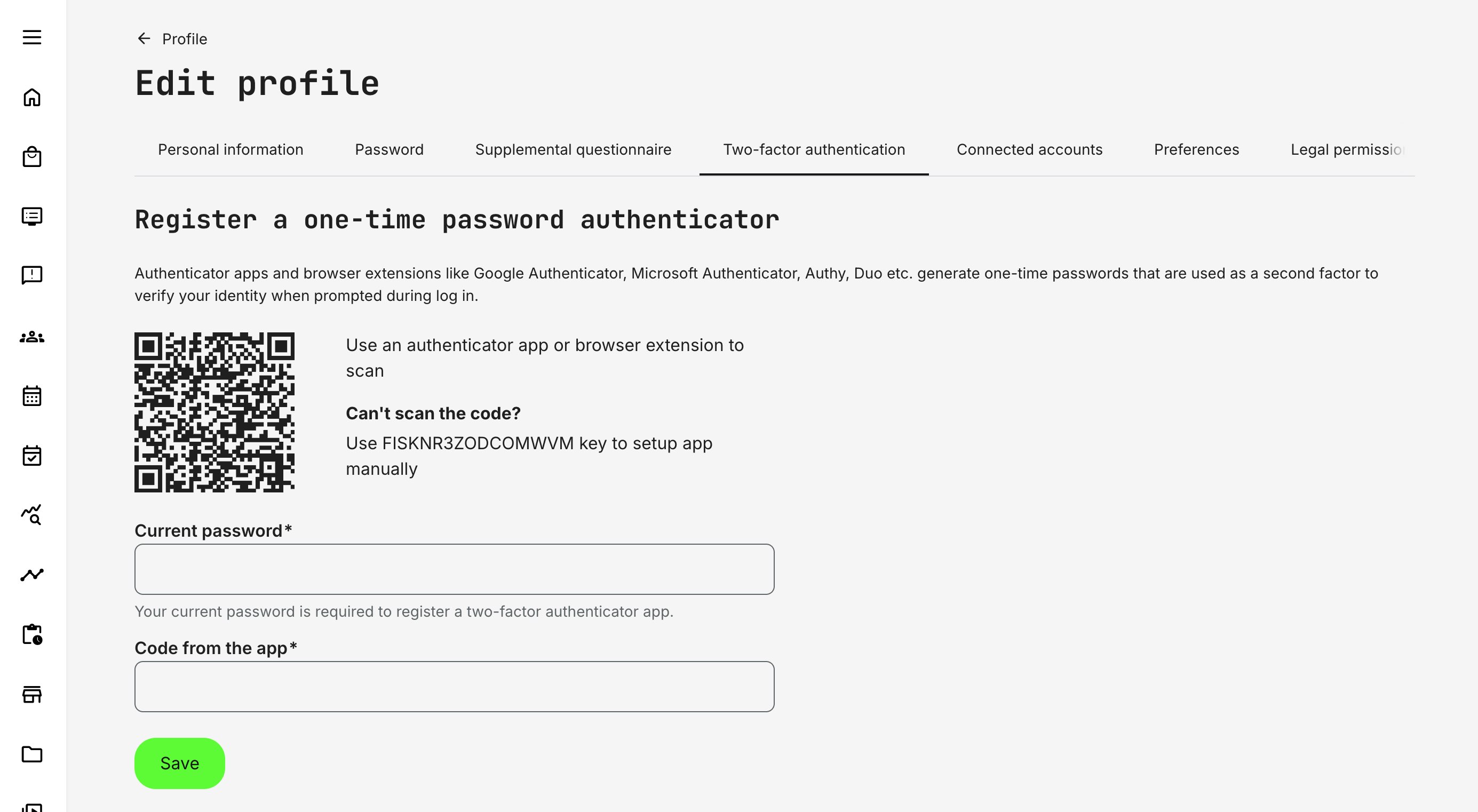This screenshot has width=1478, height=812.
Task: Switch to the Personal information tab
Action: (231, 150)
